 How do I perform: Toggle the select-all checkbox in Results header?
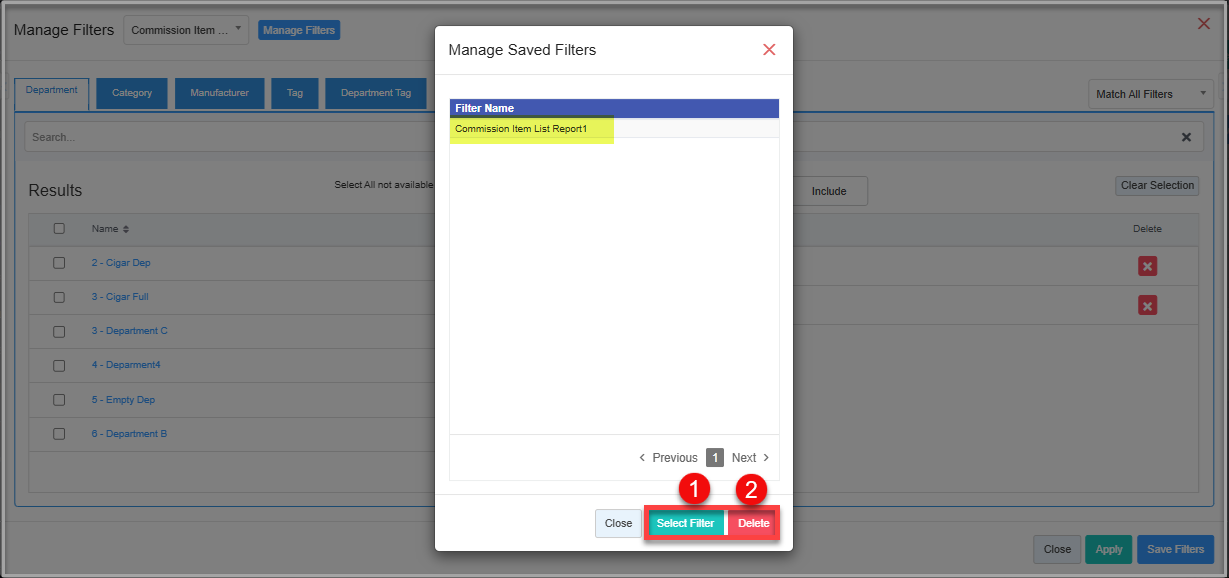pos(59,228)
